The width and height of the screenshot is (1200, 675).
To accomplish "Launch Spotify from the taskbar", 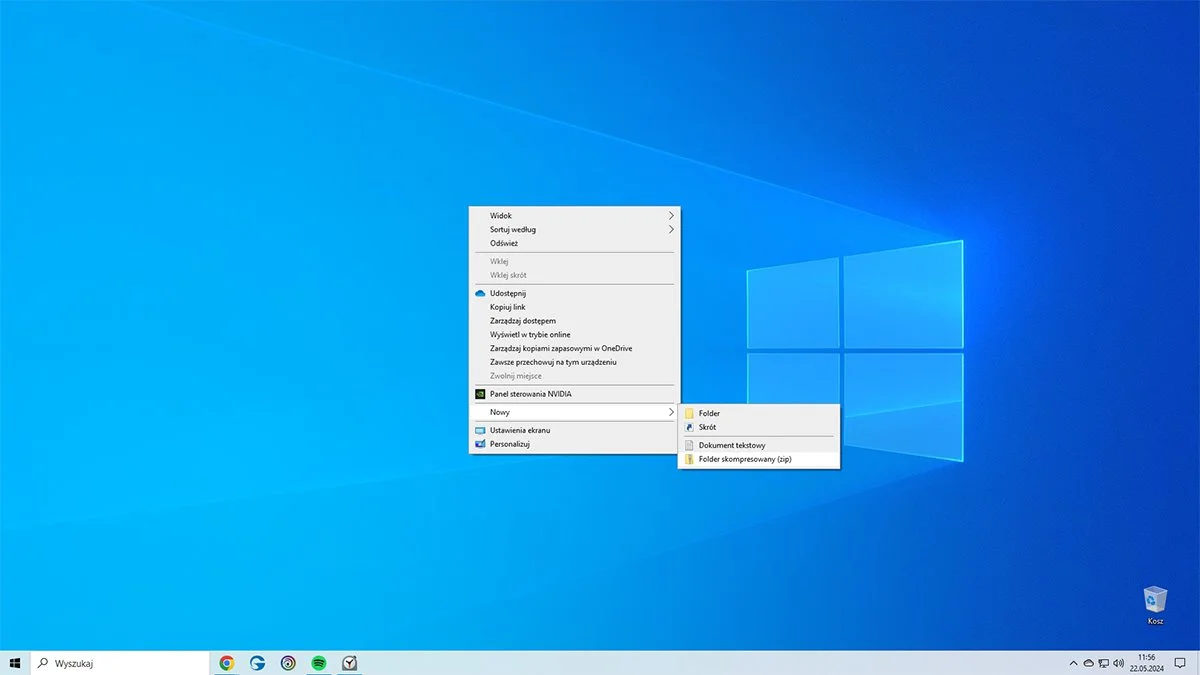I will tap(318, 662).
